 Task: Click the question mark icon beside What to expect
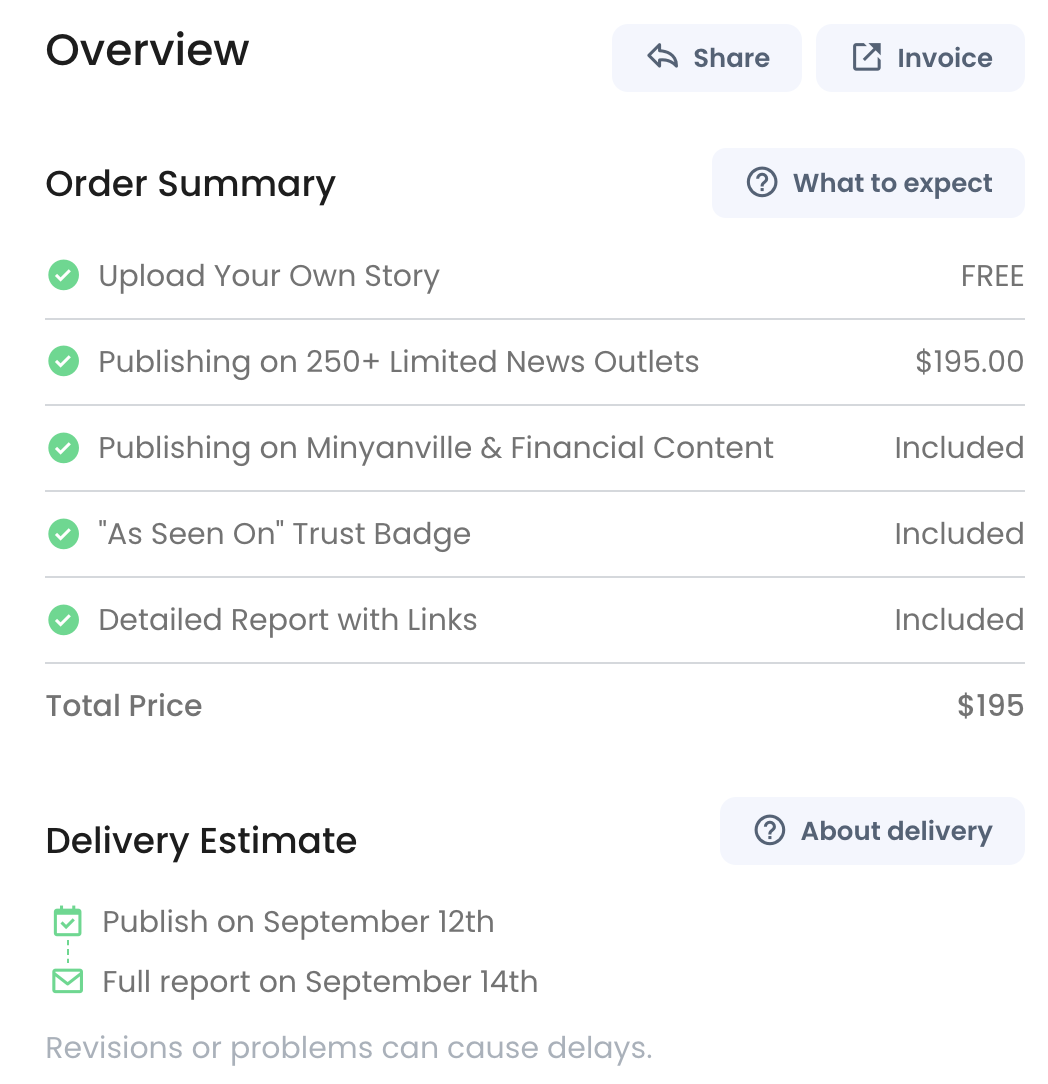(x=762, y=183)
